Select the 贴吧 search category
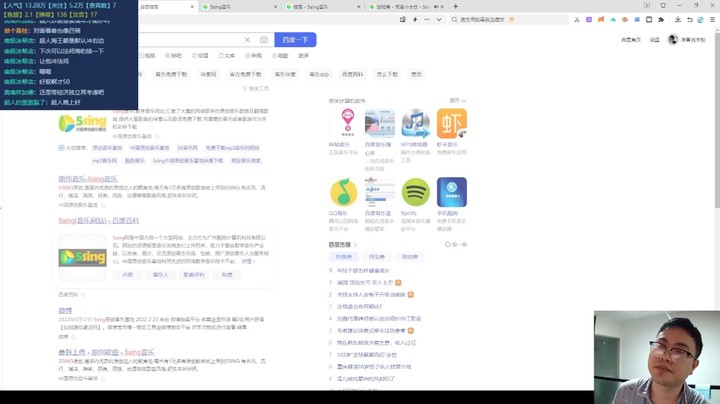This screenshot has width=720, height=404. (174, 56)
